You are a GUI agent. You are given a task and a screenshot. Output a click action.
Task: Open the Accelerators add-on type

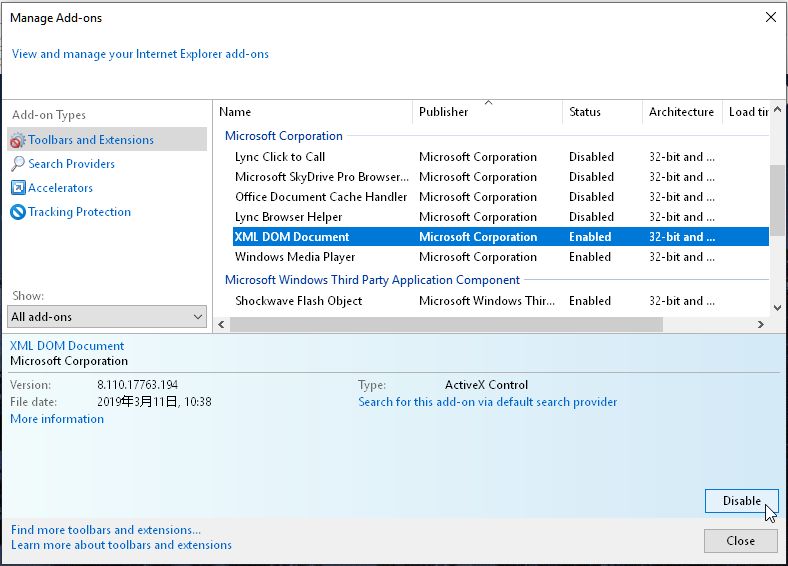tap(60, 188)
